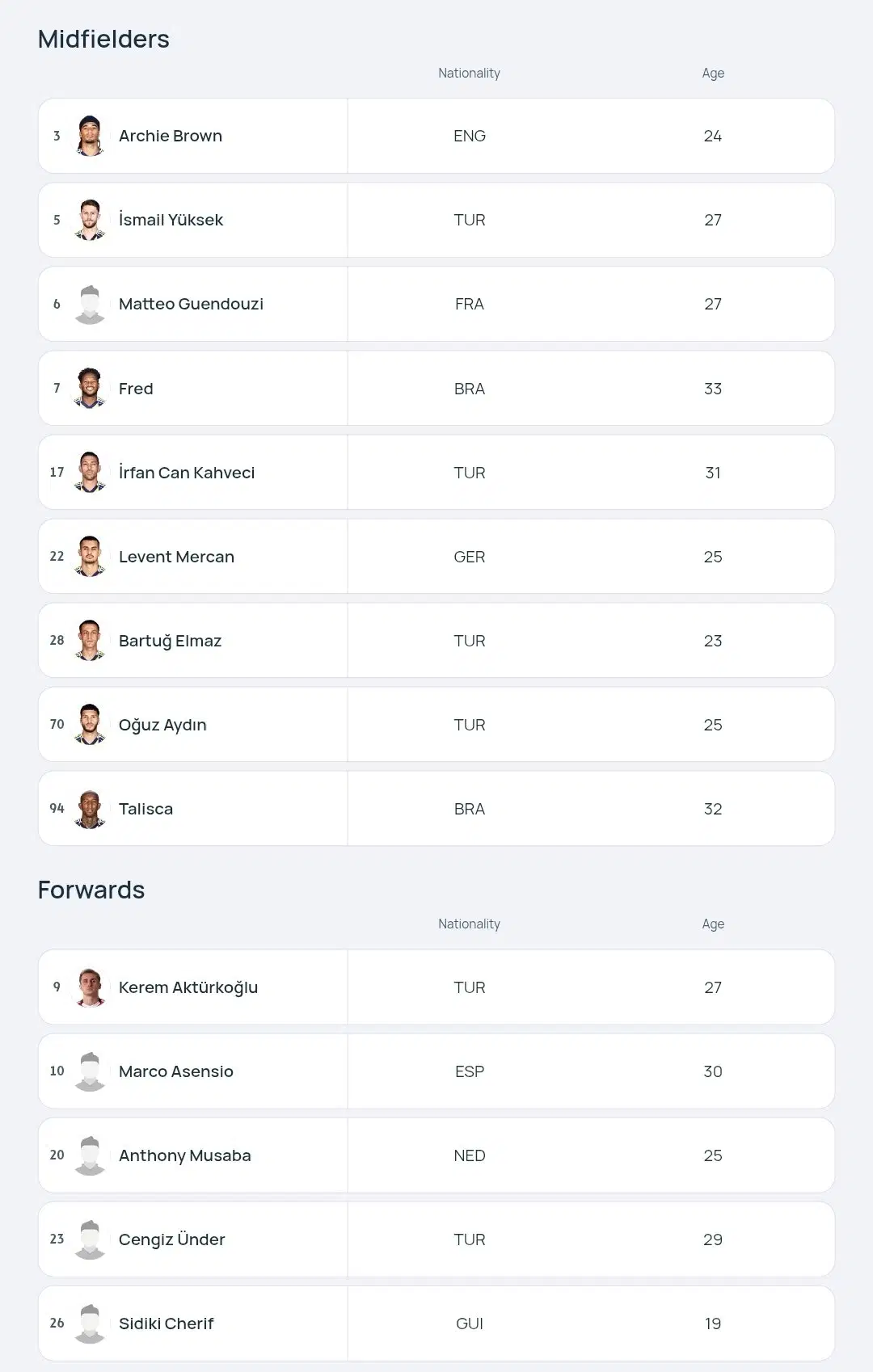Select Sidiki Cherif's placeholder avatar icon
Screen dimensions: 873x1372
(90, 1324)
